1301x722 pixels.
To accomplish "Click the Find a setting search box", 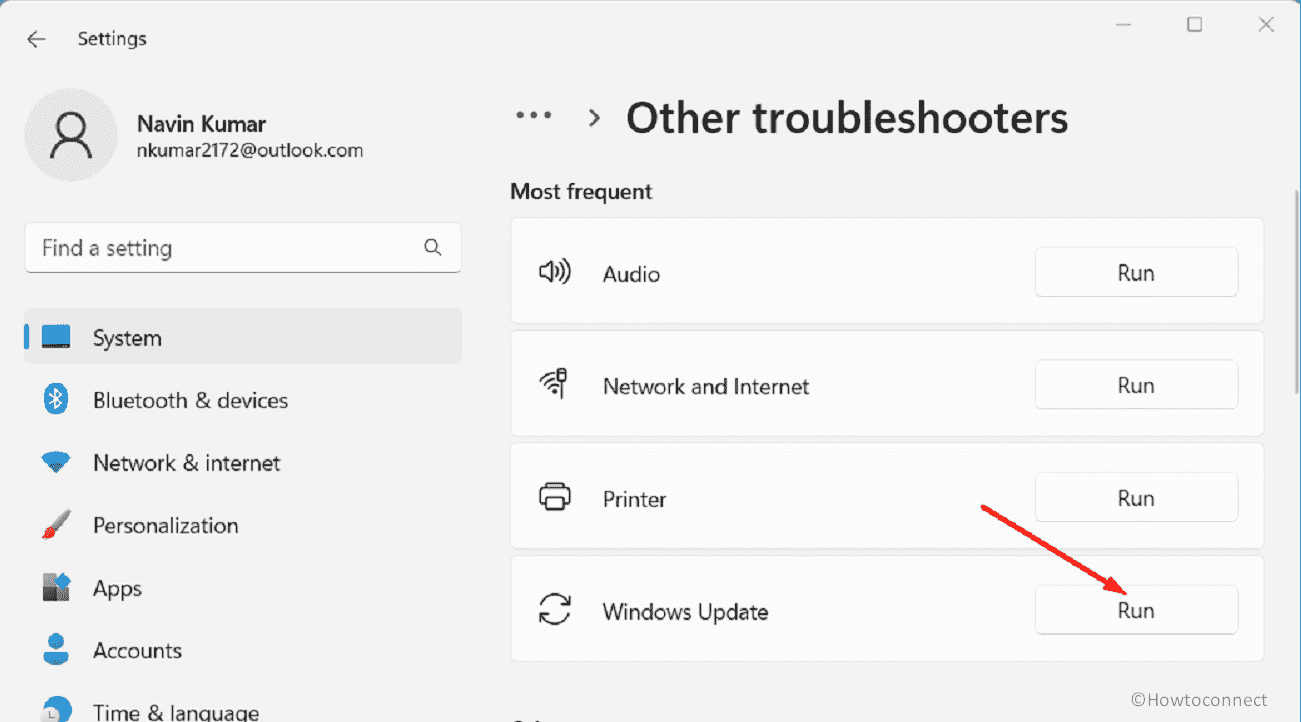I will pyautogui.click(x=243, y=247).
